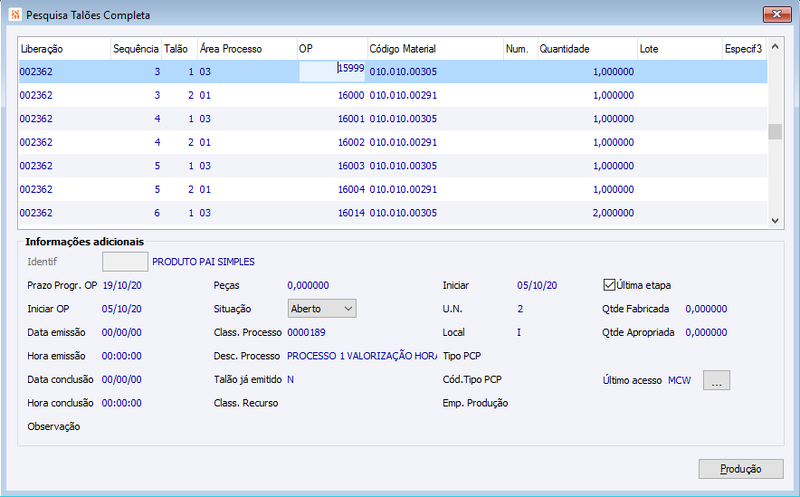Click the Observação label
Image resolution: width=800 pixels, height=497 pixels.
click(54, 427)
